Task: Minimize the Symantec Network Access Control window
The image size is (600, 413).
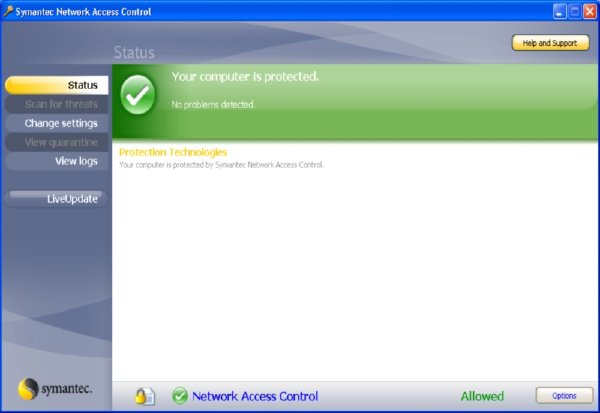Action: pos(559,11)
